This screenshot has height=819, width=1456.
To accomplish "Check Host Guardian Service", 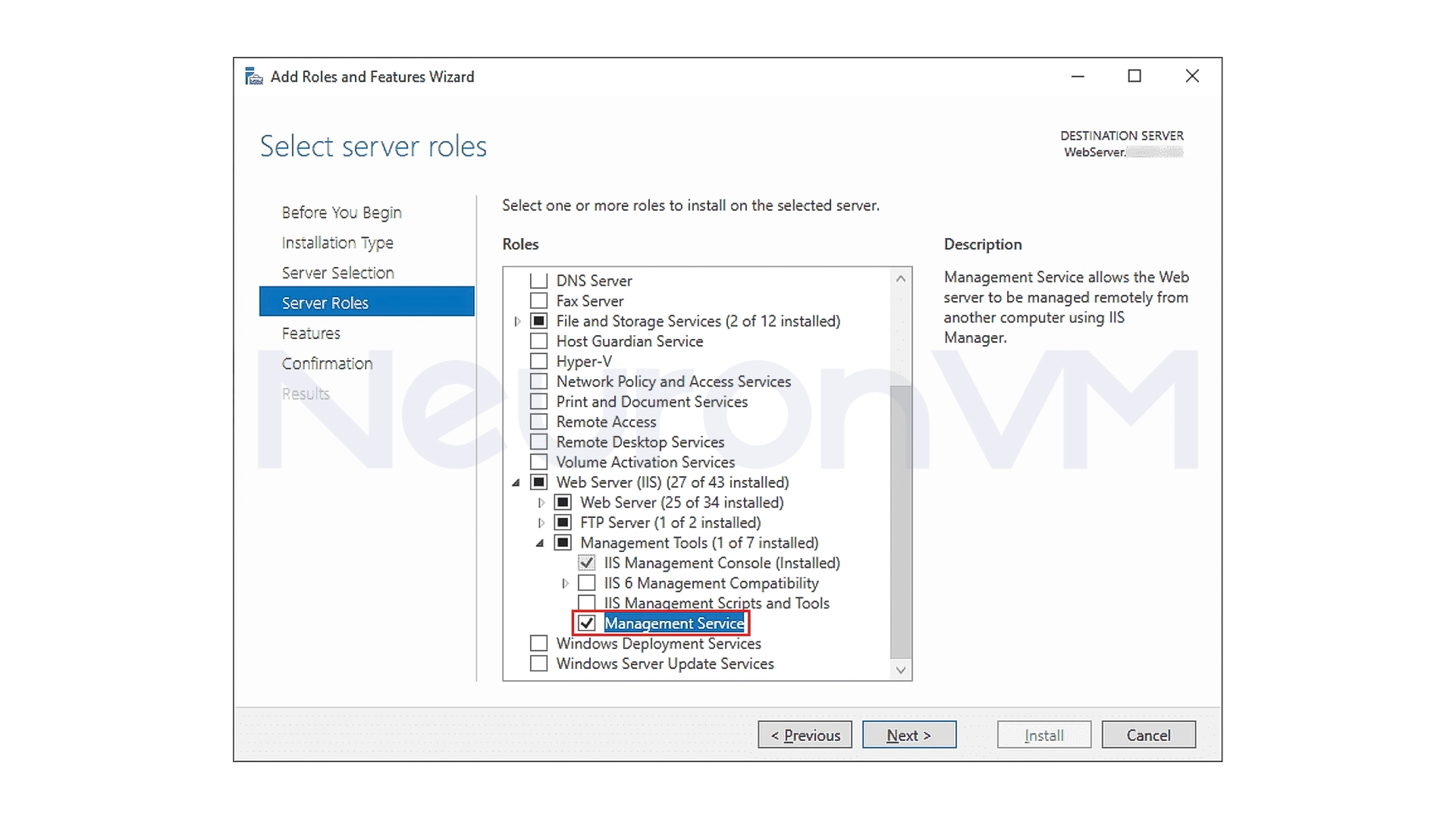I will click(539, 340).
